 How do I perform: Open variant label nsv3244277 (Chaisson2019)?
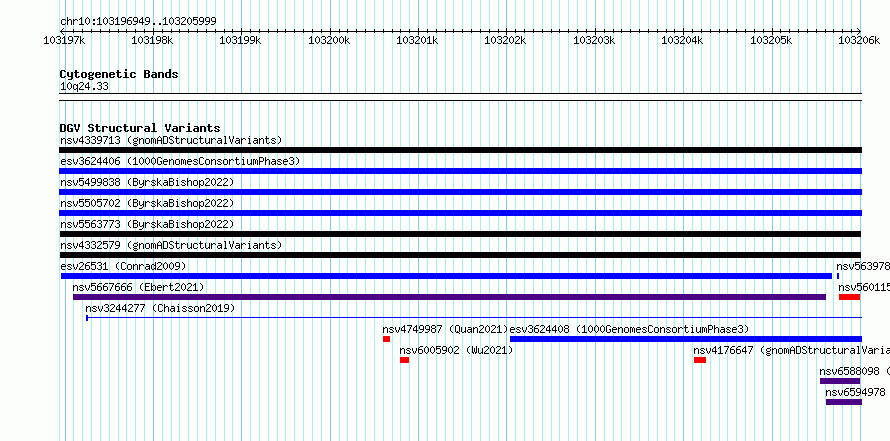[160, 308]
